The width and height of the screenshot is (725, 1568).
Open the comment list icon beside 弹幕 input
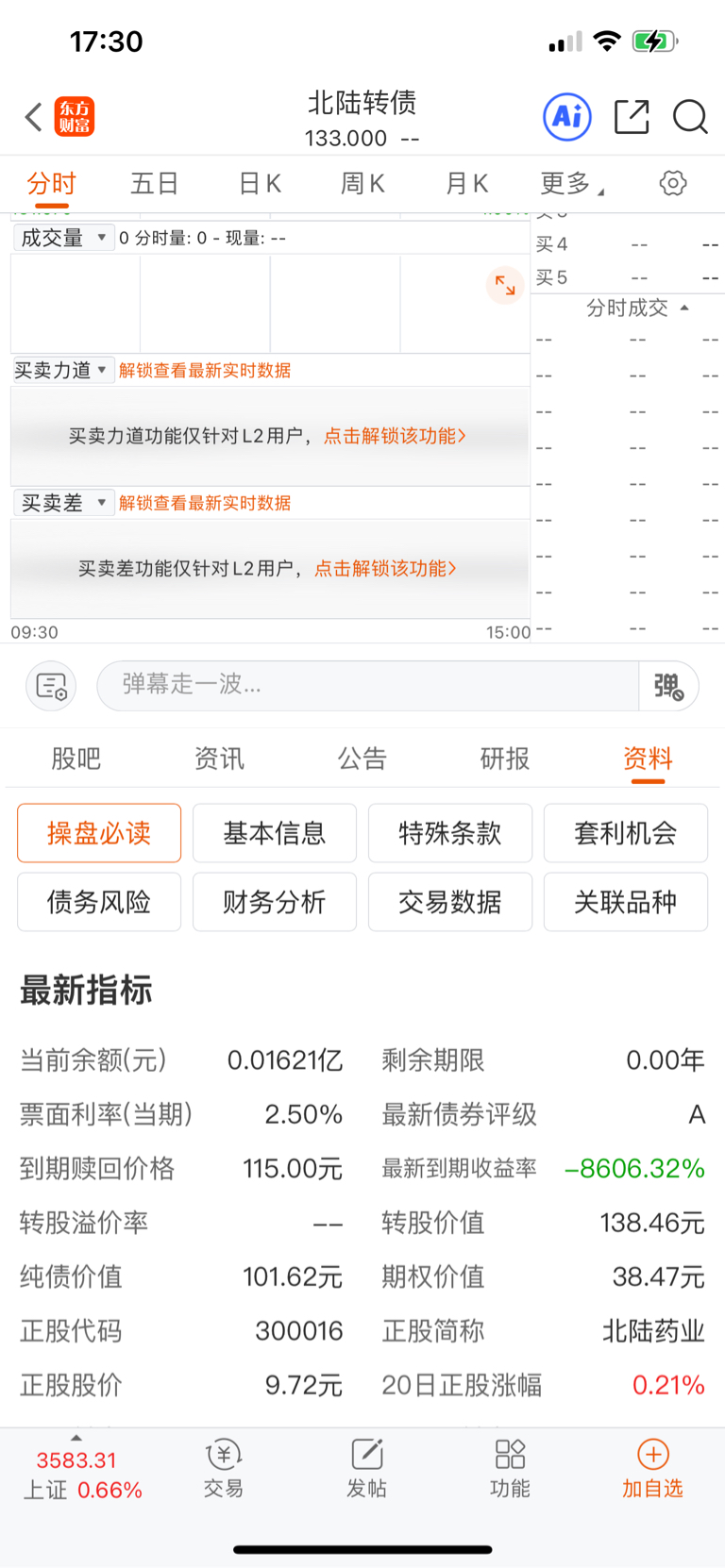pyautogui.click(x=51, y=686)
